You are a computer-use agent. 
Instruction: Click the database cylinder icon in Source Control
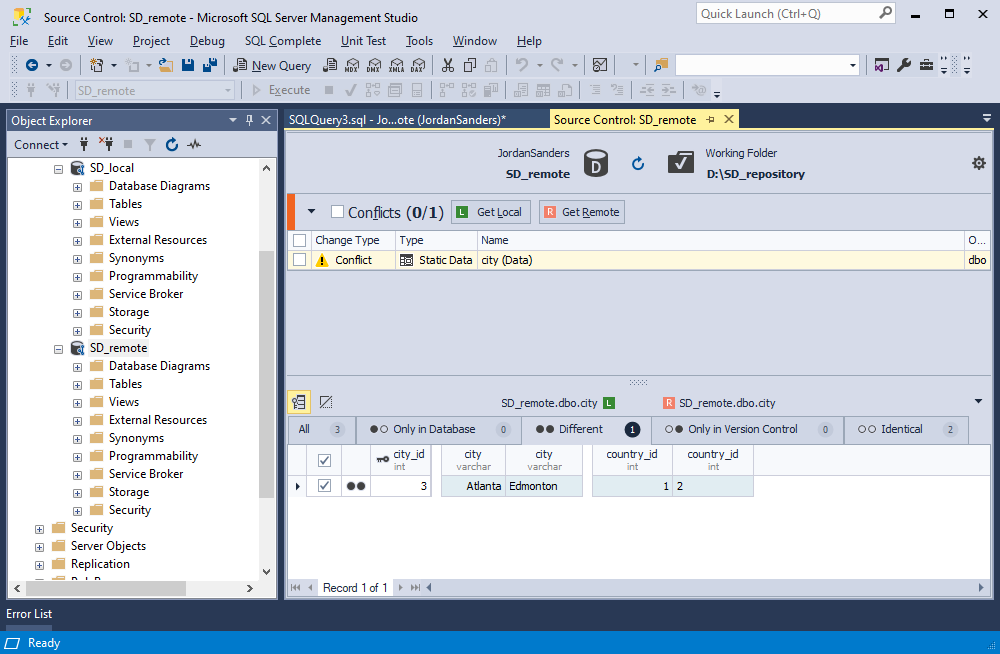[x=596, y=163]
